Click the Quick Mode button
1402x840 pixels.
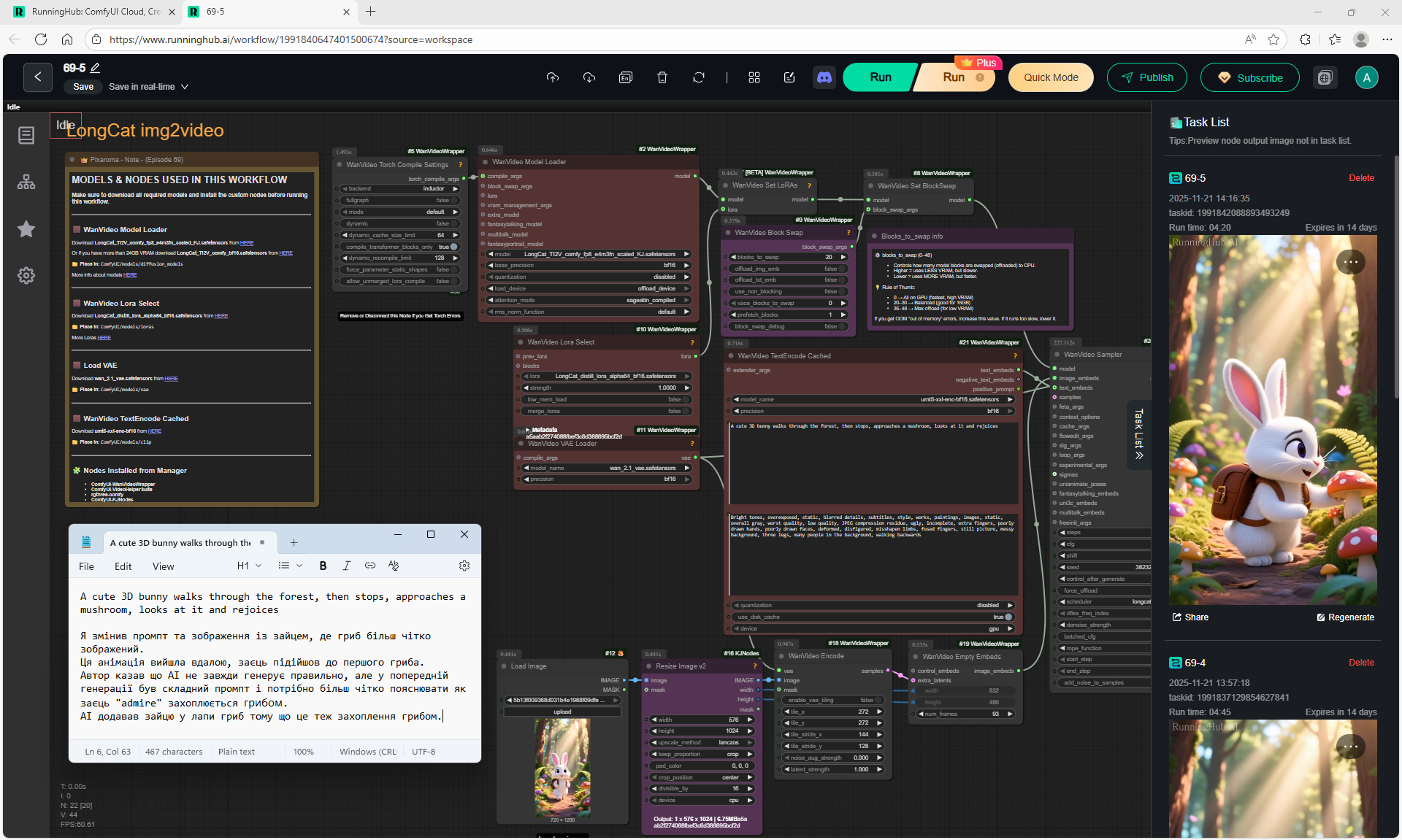click(1050, 77)
